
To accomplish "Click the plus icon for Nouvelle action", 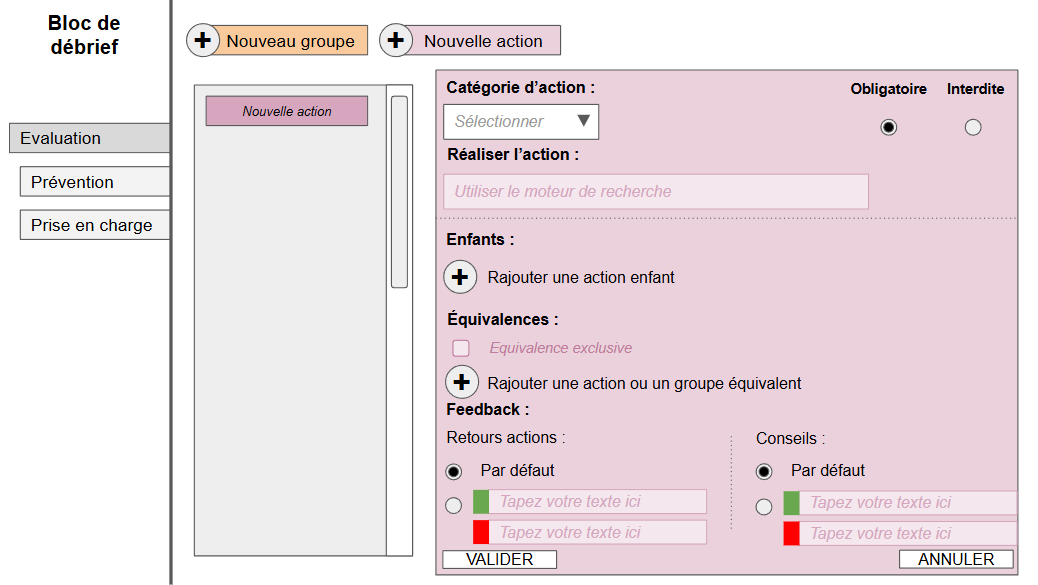I will point(397,41).
